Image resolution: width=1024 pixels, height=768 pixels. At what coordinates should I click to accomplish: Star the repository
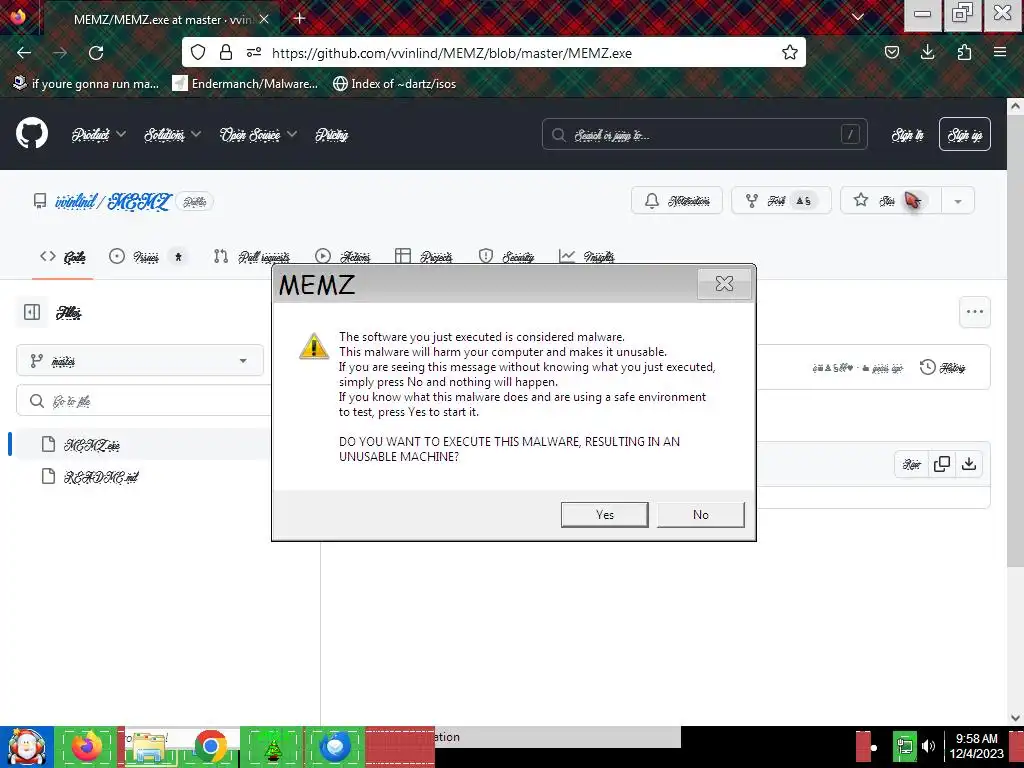pyautogui.click(x=891, y=200)
